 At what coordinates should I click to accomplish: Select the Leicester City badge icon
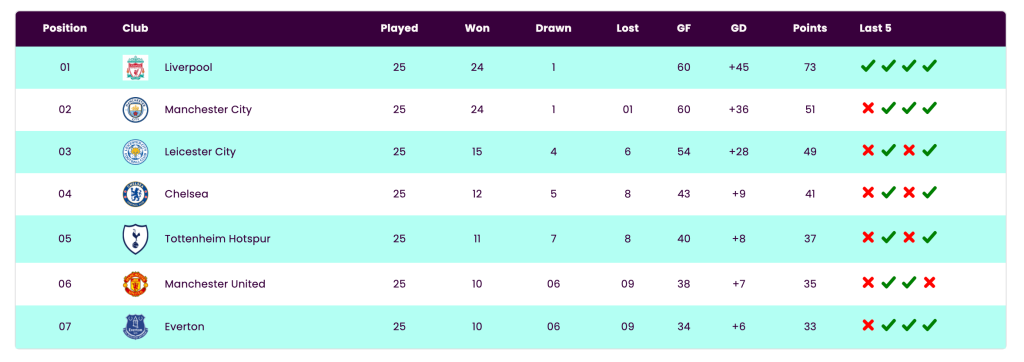coord(135,152)
